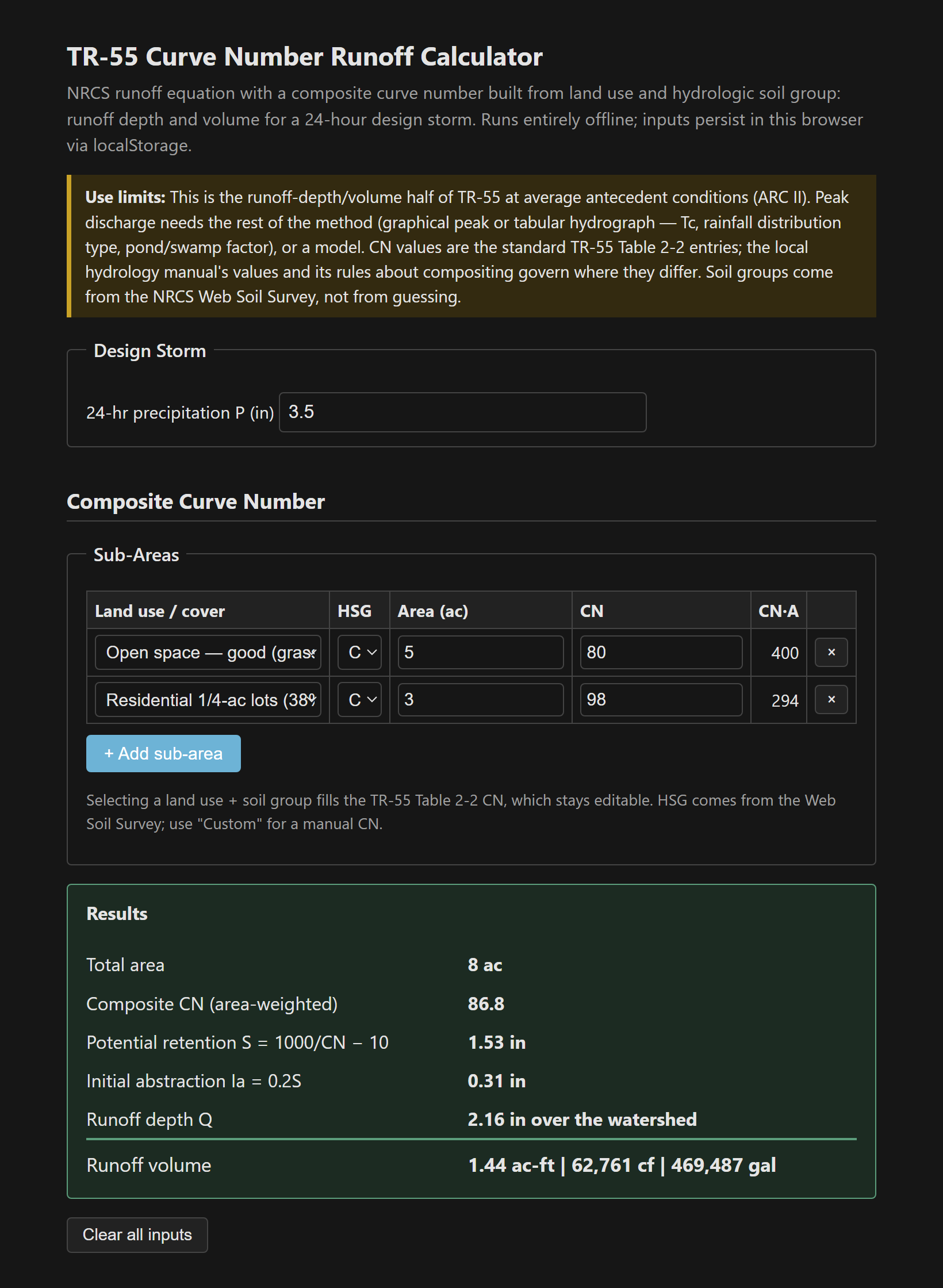Click the land use helper note below table
The height and width of the screenshot is (1288, 943).
[x=461, y=812]
